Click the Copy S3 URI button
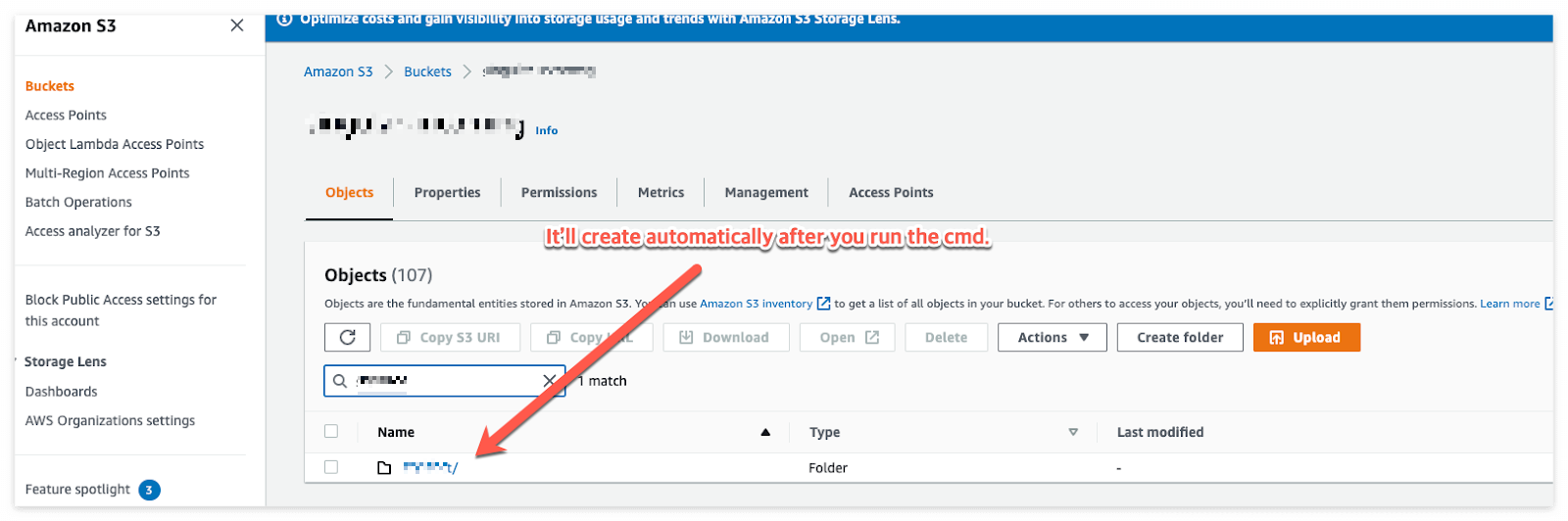This screenshot has height=521, width=1568. click(450, 337)
